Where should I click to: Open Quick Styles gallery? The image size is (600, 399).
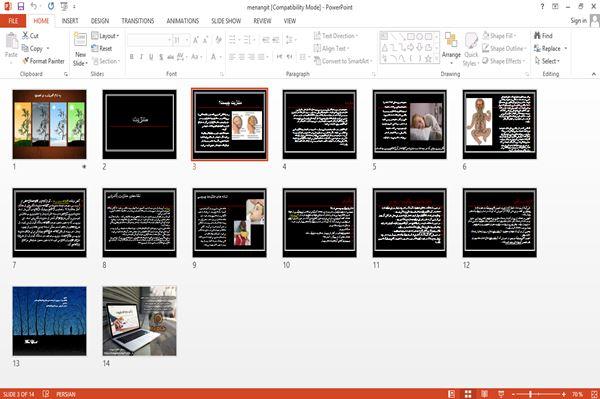[471, 50]
